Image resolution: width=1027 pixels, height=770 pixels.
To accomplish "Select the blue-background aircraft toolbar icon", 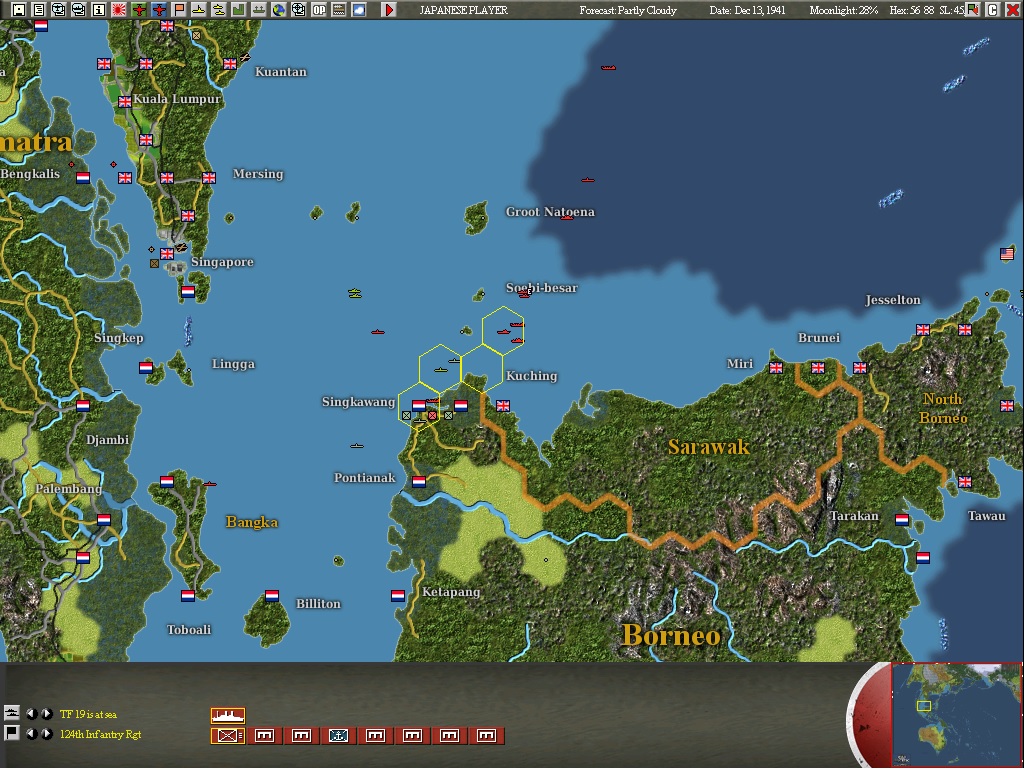I will click(159, 10).
